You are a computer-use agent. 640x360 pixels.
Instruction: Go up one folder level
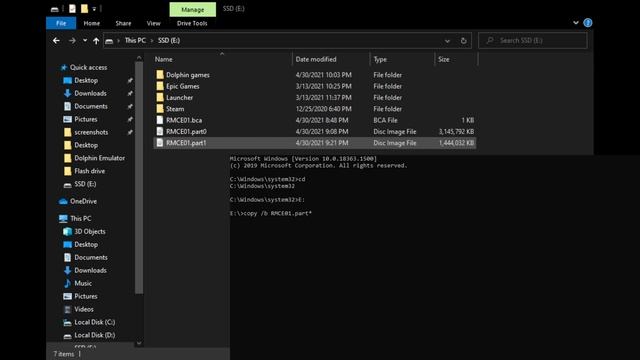coord(96,40)
